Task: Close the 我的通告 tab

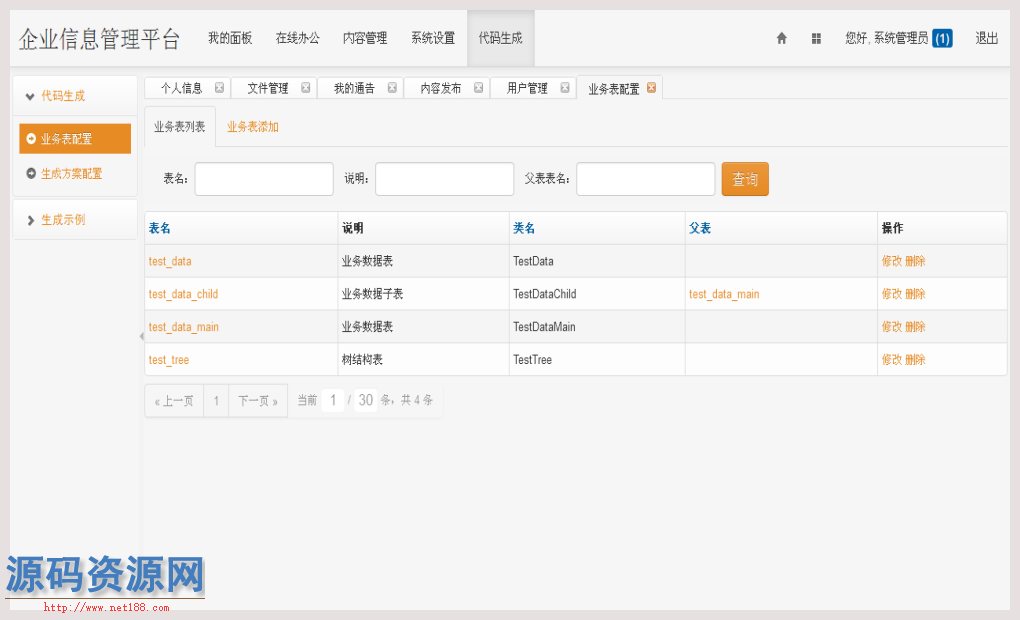Action: pyautogui.click(x=392, y=88)
